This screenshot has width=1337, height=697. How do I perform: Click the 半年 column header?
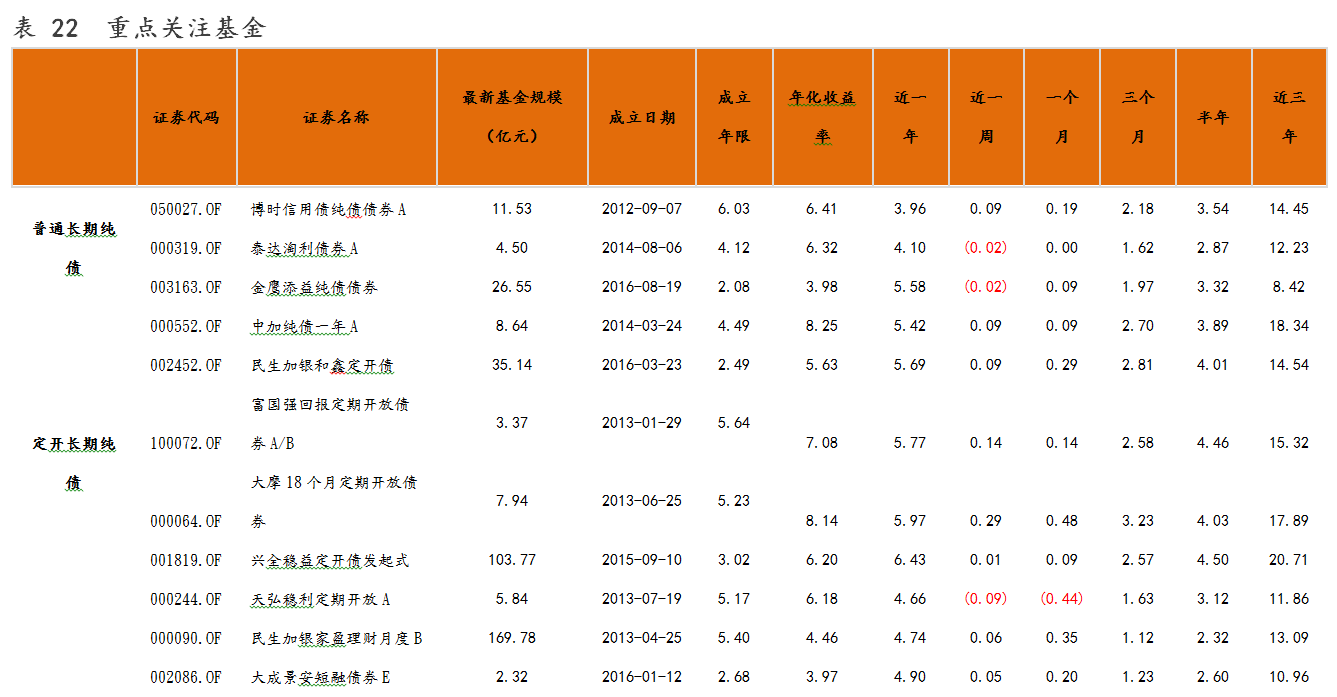(1213, 117)
